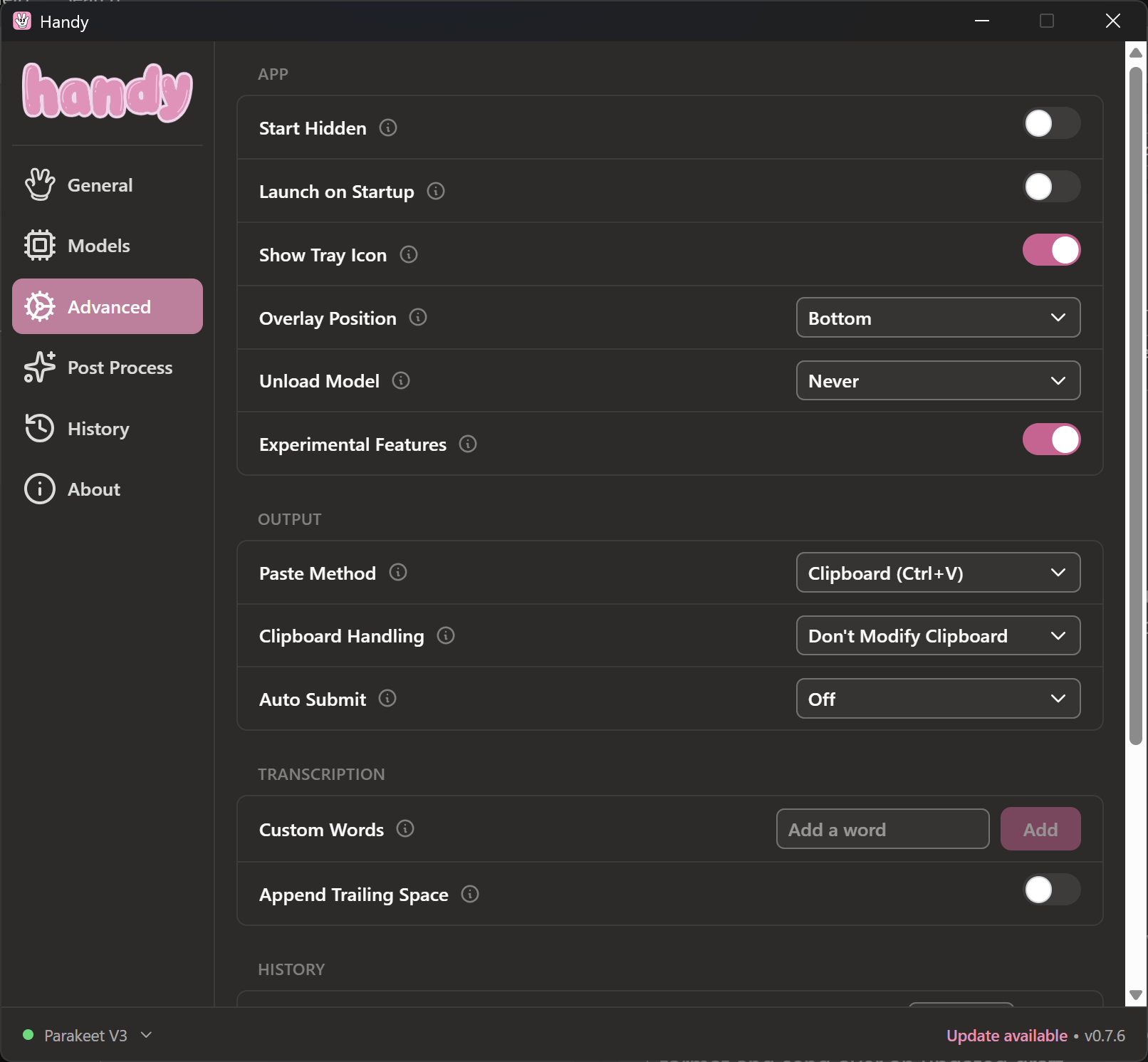Open the History section
The height and width of the screenshot is (1062, 1148).
tap(98, 428)
